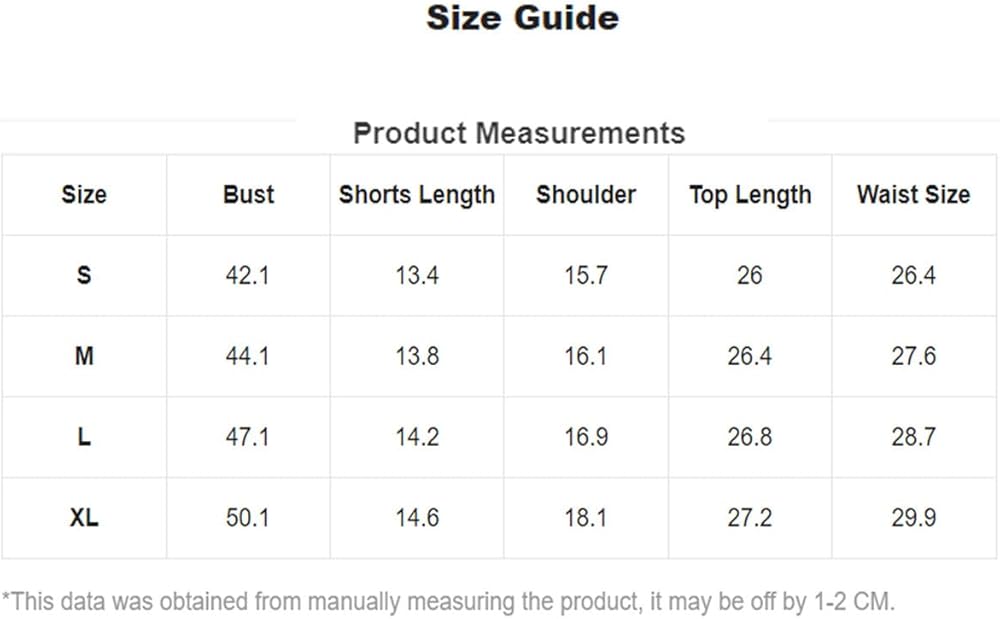The image size is (1000, 619).
Task: Click the 26.4 waist value for S
Action: point(913,275)
